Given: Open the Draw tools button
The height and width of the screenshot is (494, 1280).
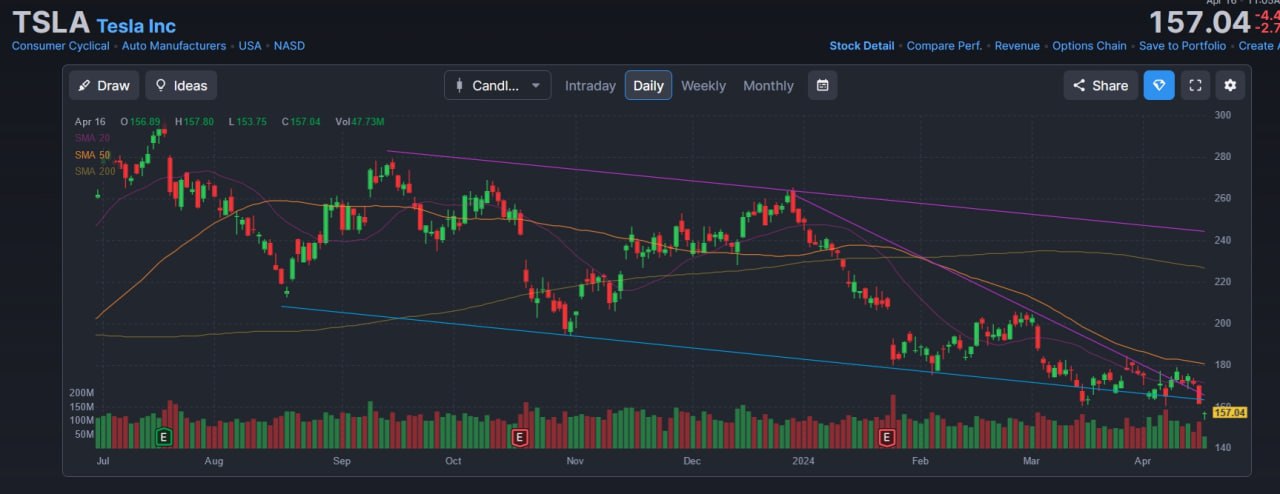Looking at the screenshot, I should click(104, 85).
